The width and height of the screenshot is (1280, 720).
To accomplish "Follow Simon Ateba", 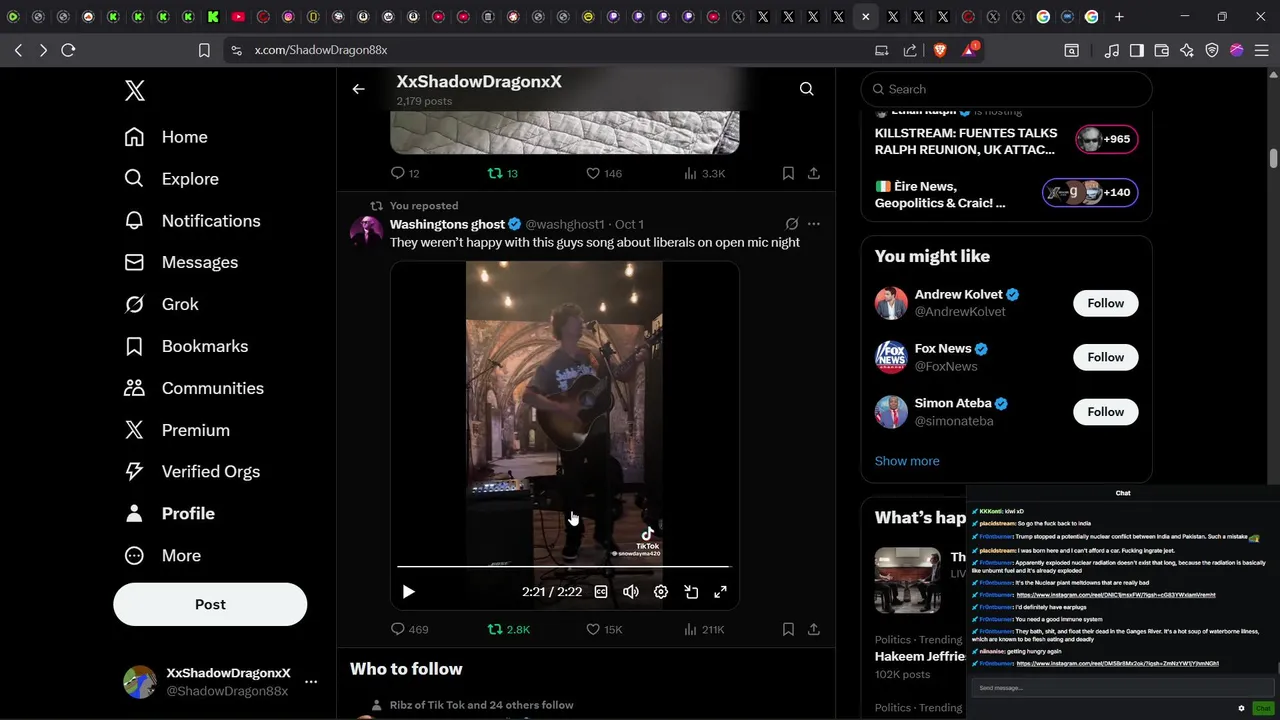I will (1105, 412).
